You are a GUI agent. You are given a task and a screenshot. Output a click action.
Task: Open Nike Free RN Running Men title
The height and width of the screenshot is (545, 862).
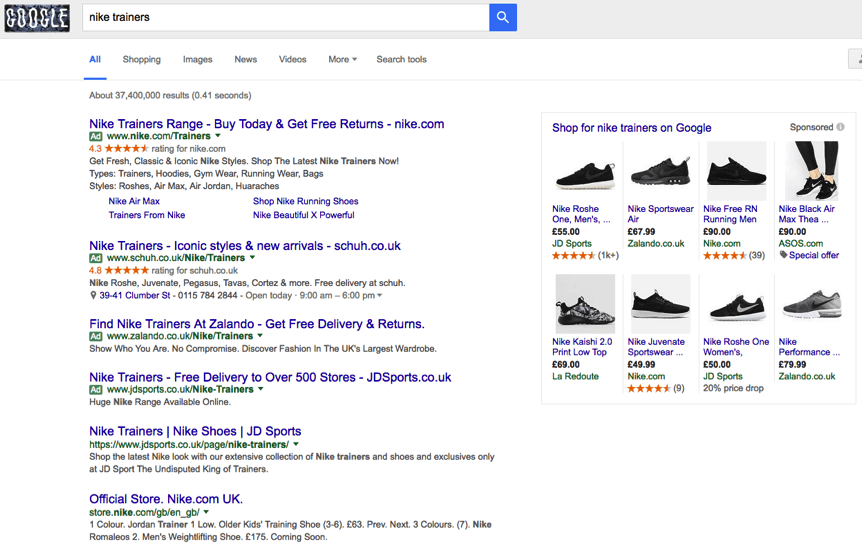click(730, 214)
